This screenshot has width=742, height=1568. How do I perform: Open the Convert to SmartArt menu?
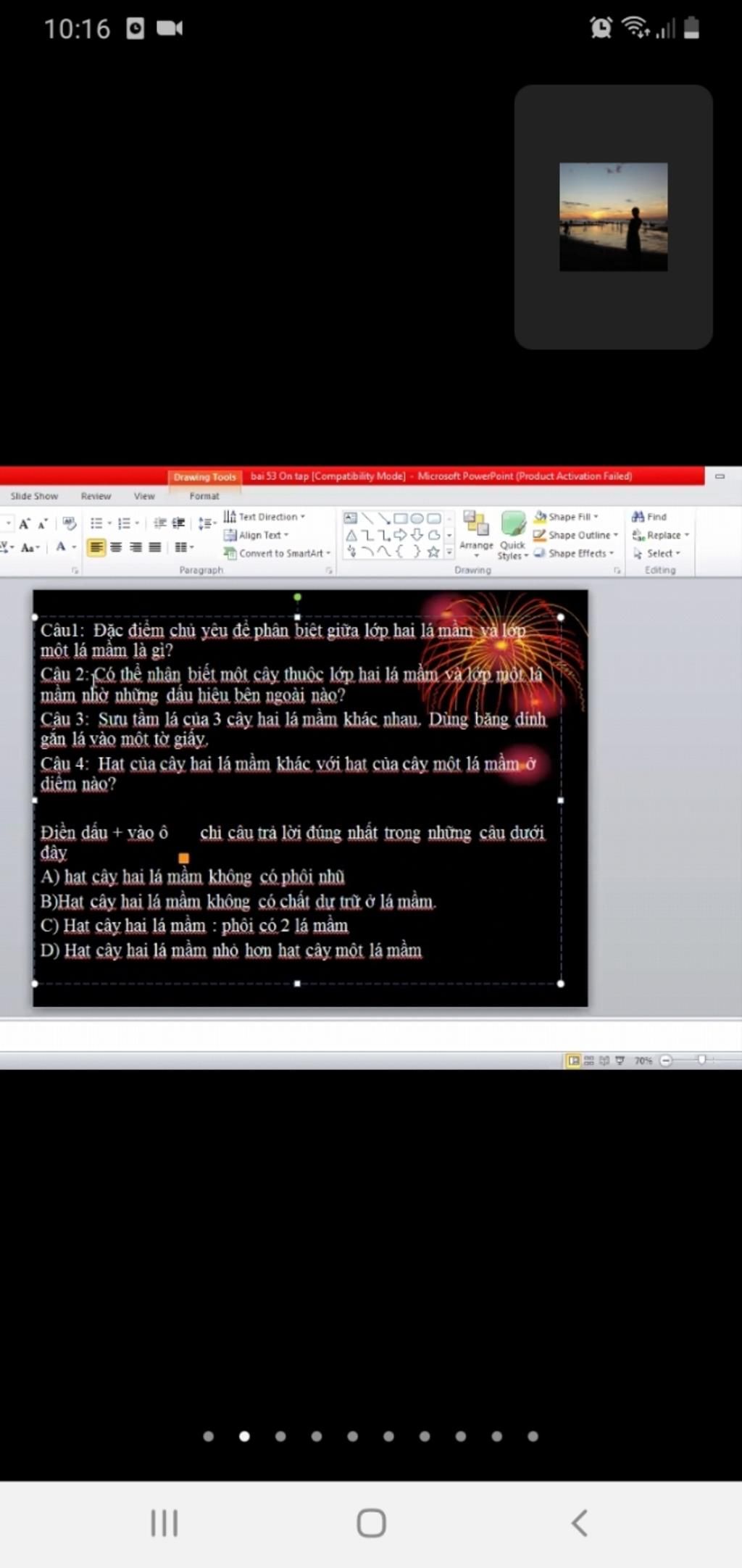pyautogui.click(x=278, y=553)
